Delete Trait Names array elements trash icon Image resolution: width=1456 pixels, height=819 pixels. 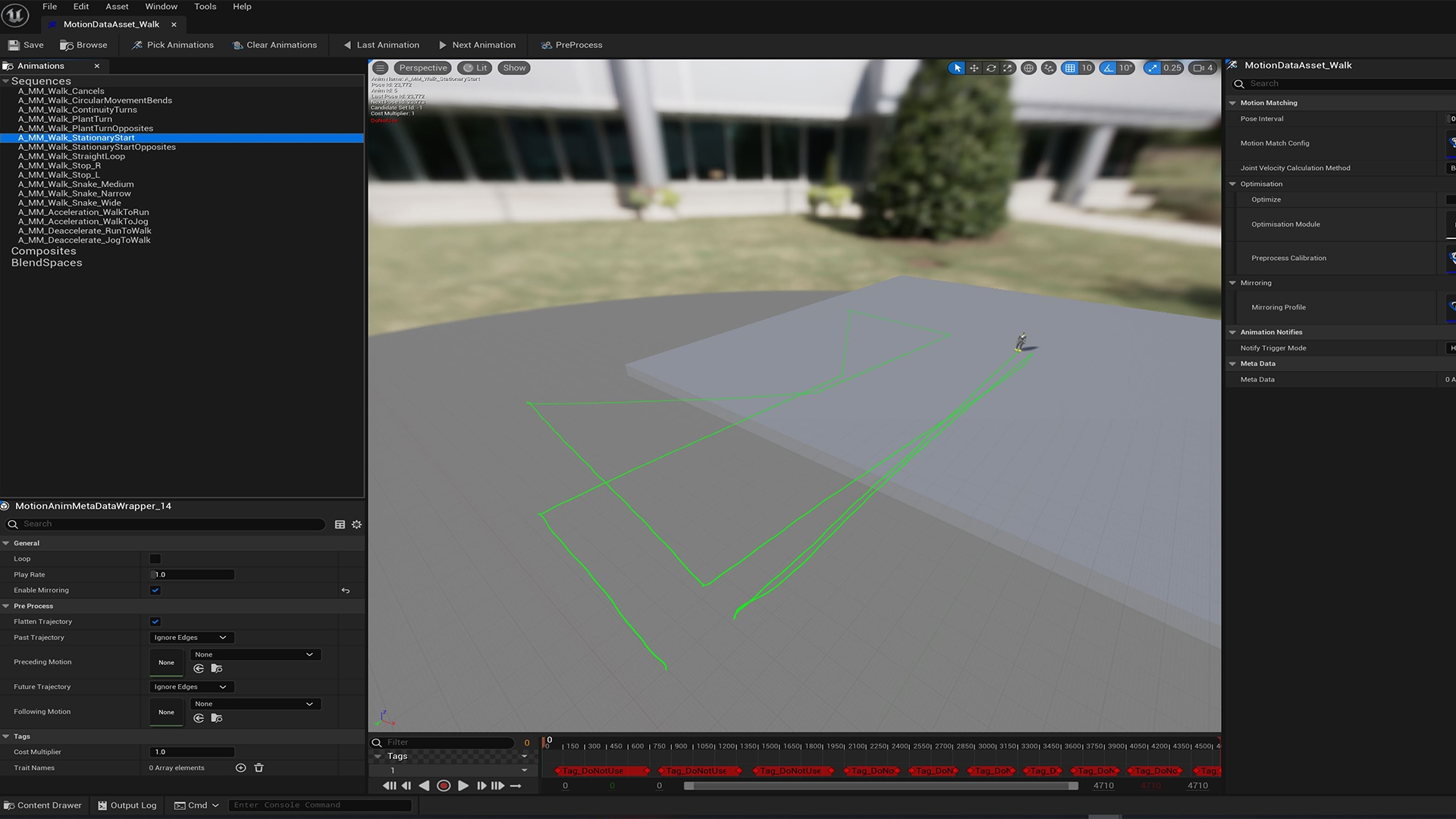tap(259, 768)
